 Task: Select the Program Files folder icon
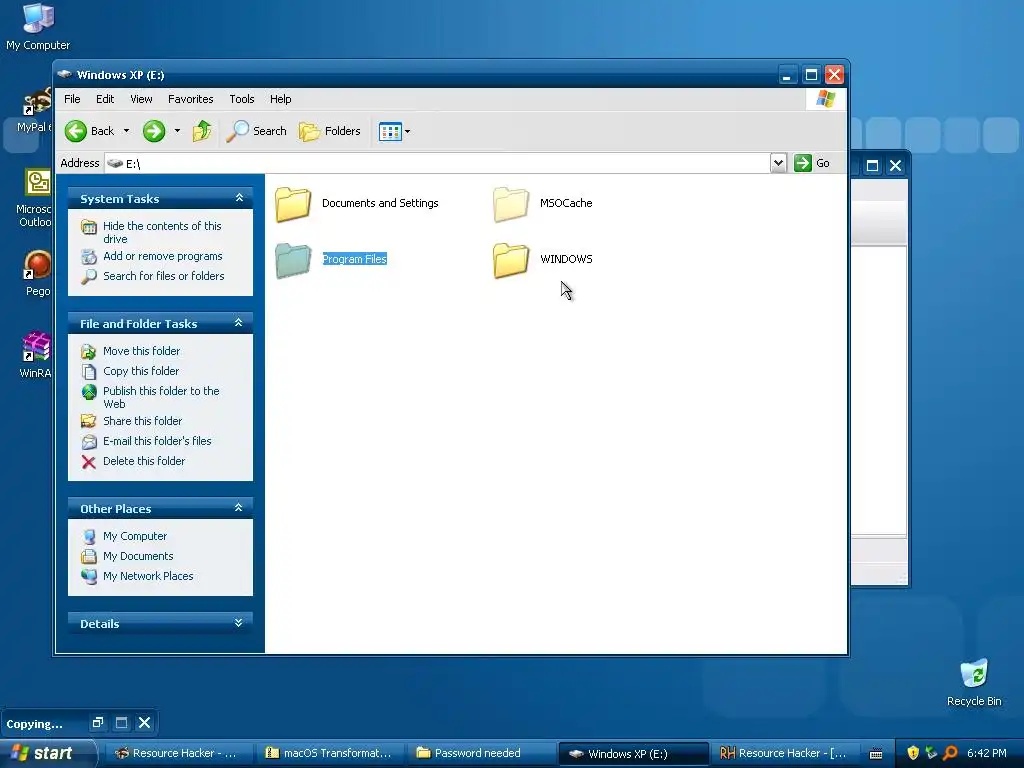[293, 260]
